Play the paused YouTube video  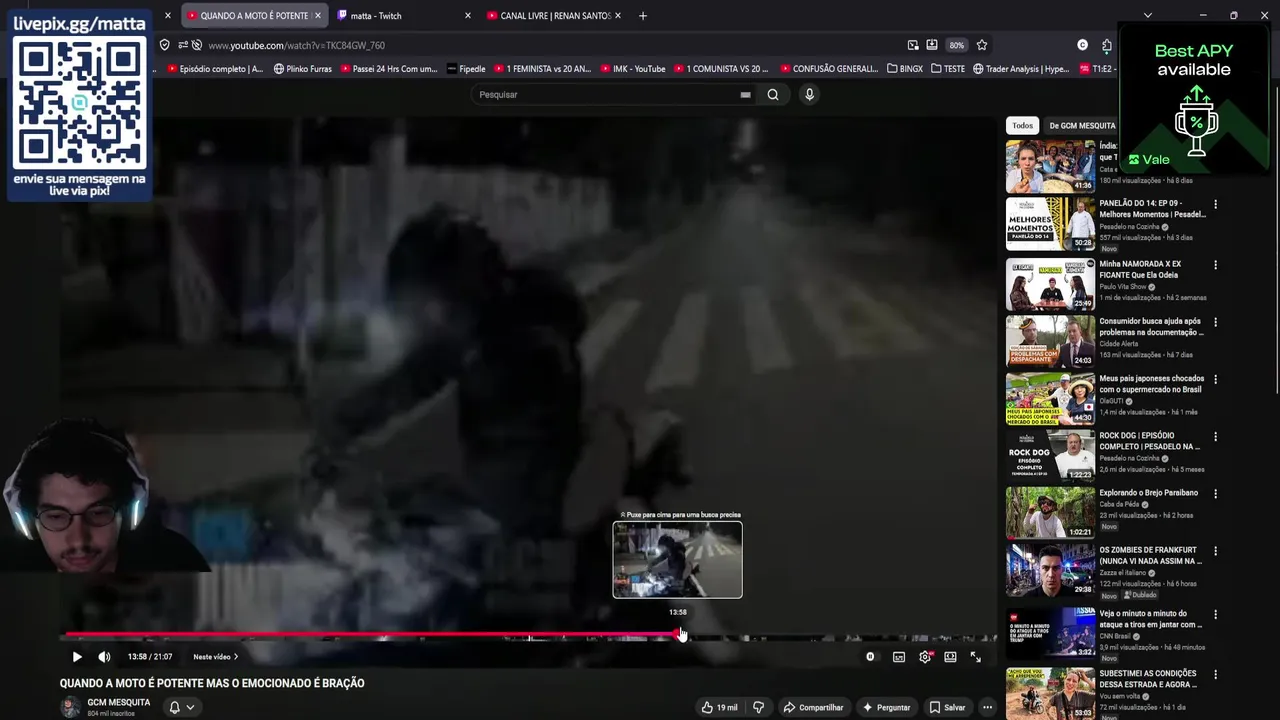tap(77, 657)
